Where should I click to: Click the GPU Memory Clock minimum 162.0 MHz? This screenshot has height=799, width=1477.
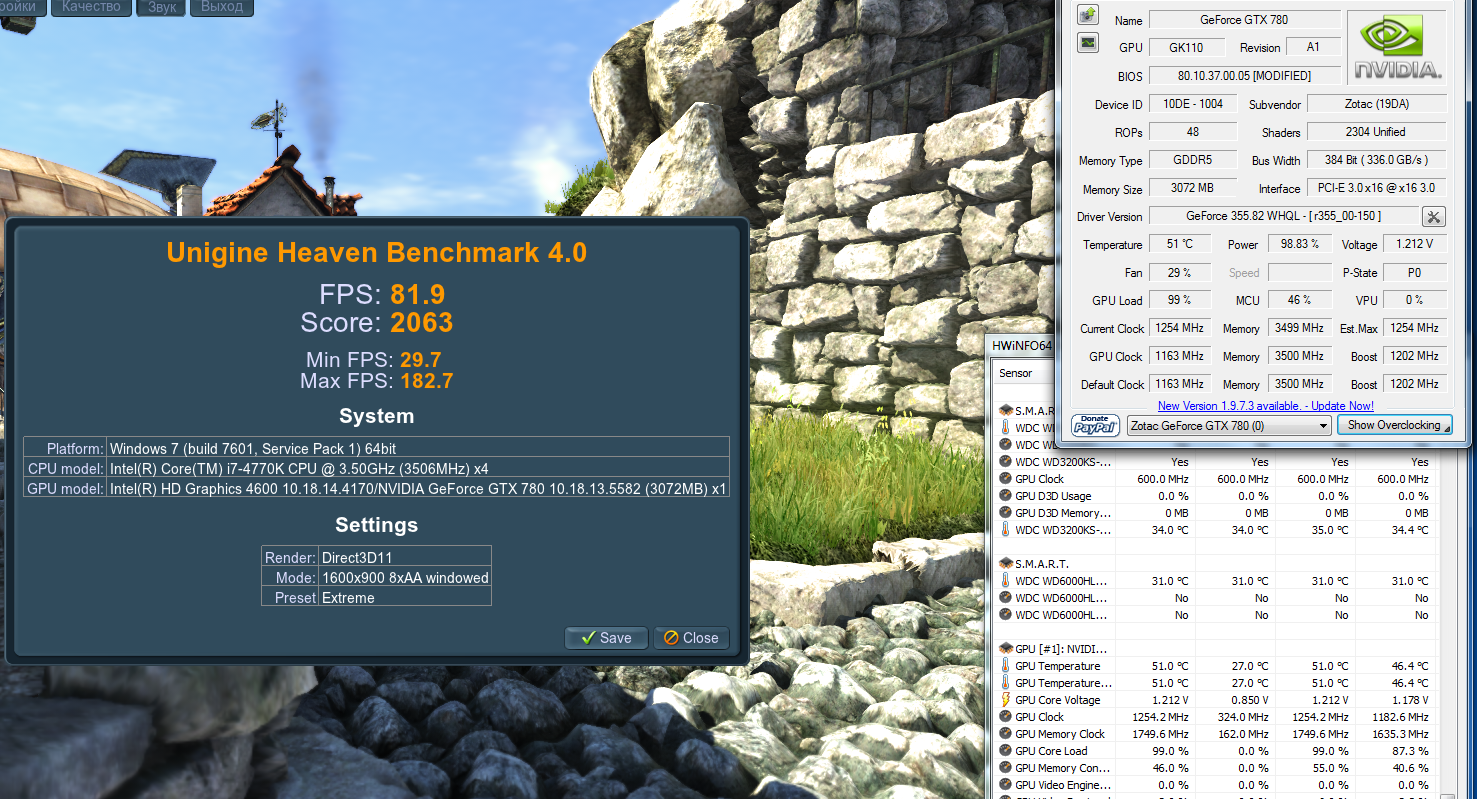coord(1244,734)
